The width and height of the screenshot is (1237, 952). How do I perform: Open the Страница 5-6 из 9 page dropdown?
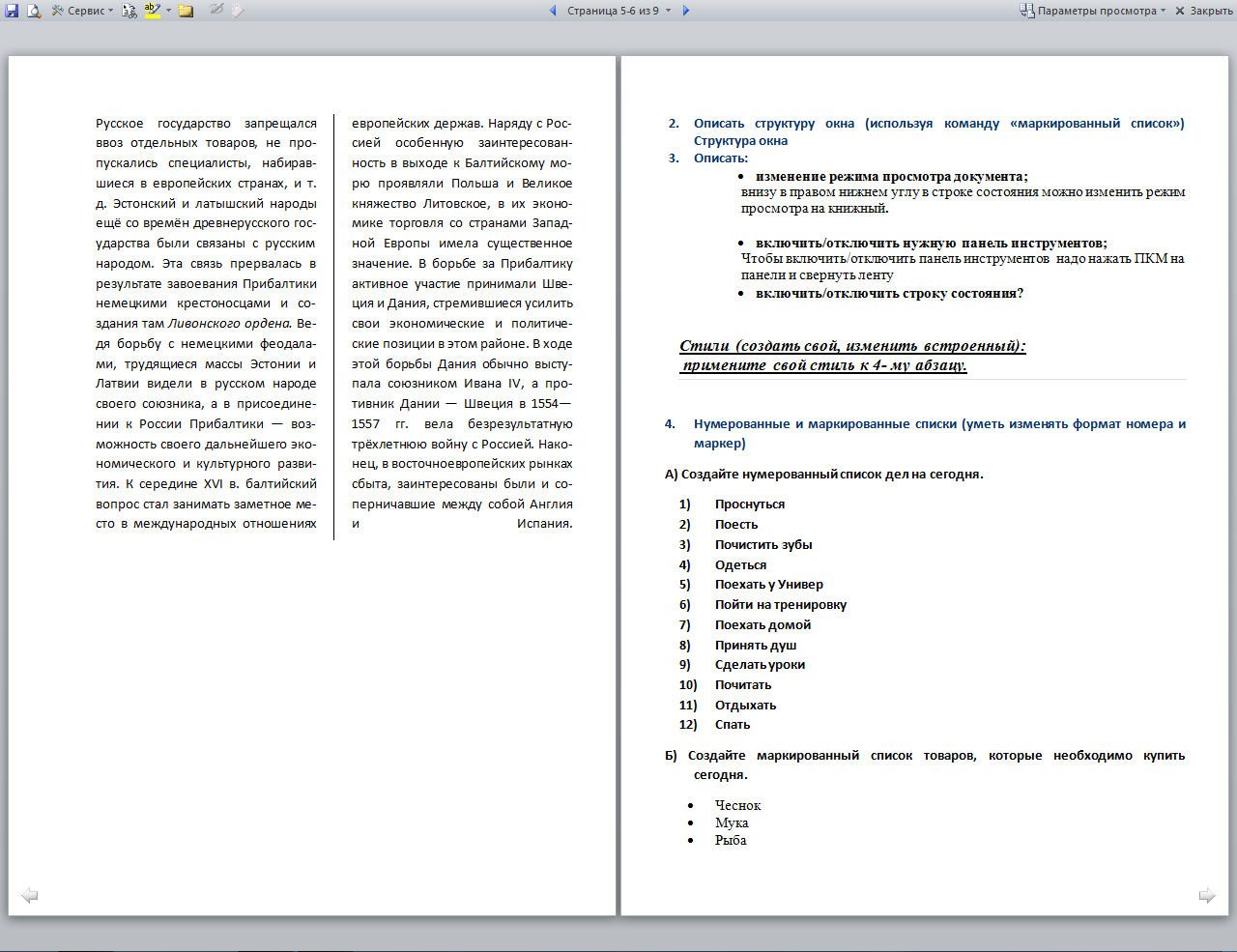pos(618,11)
